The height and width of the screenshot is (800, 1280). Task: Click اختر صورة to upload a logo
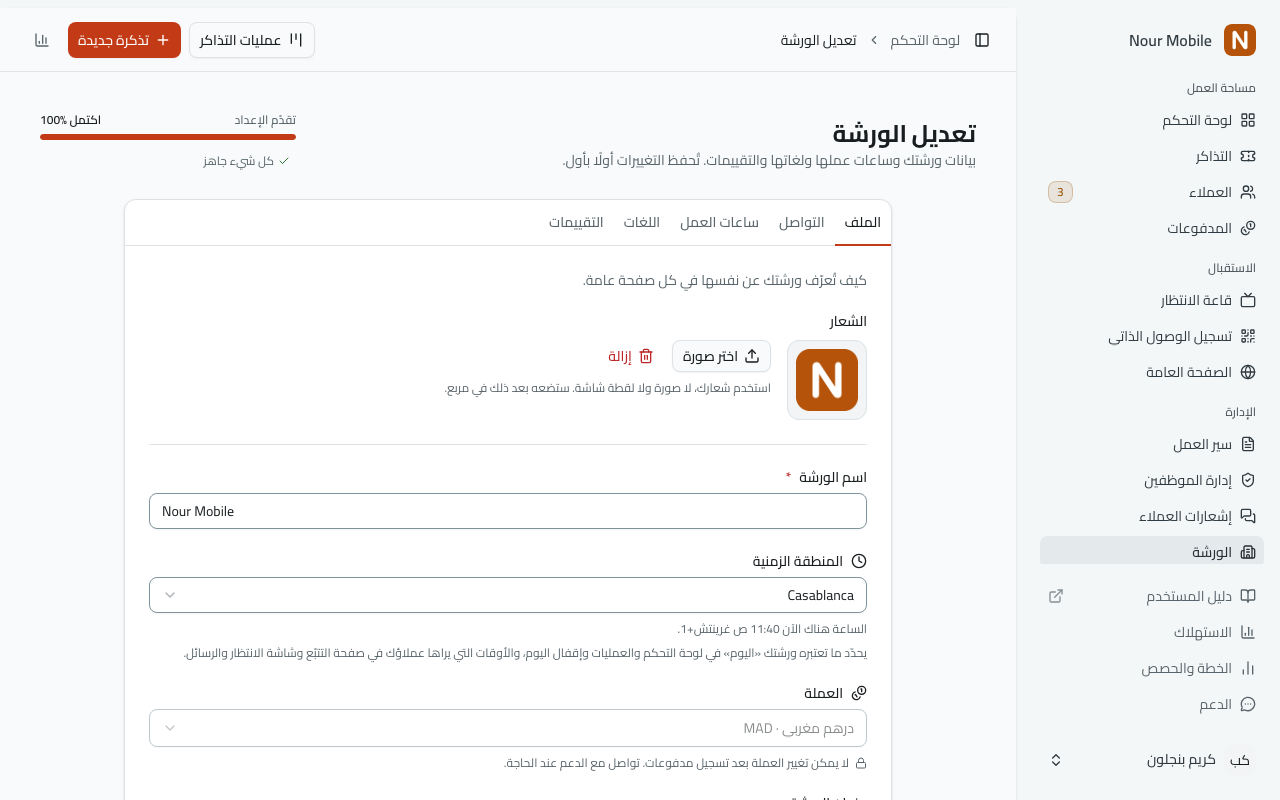pos(722,356)
